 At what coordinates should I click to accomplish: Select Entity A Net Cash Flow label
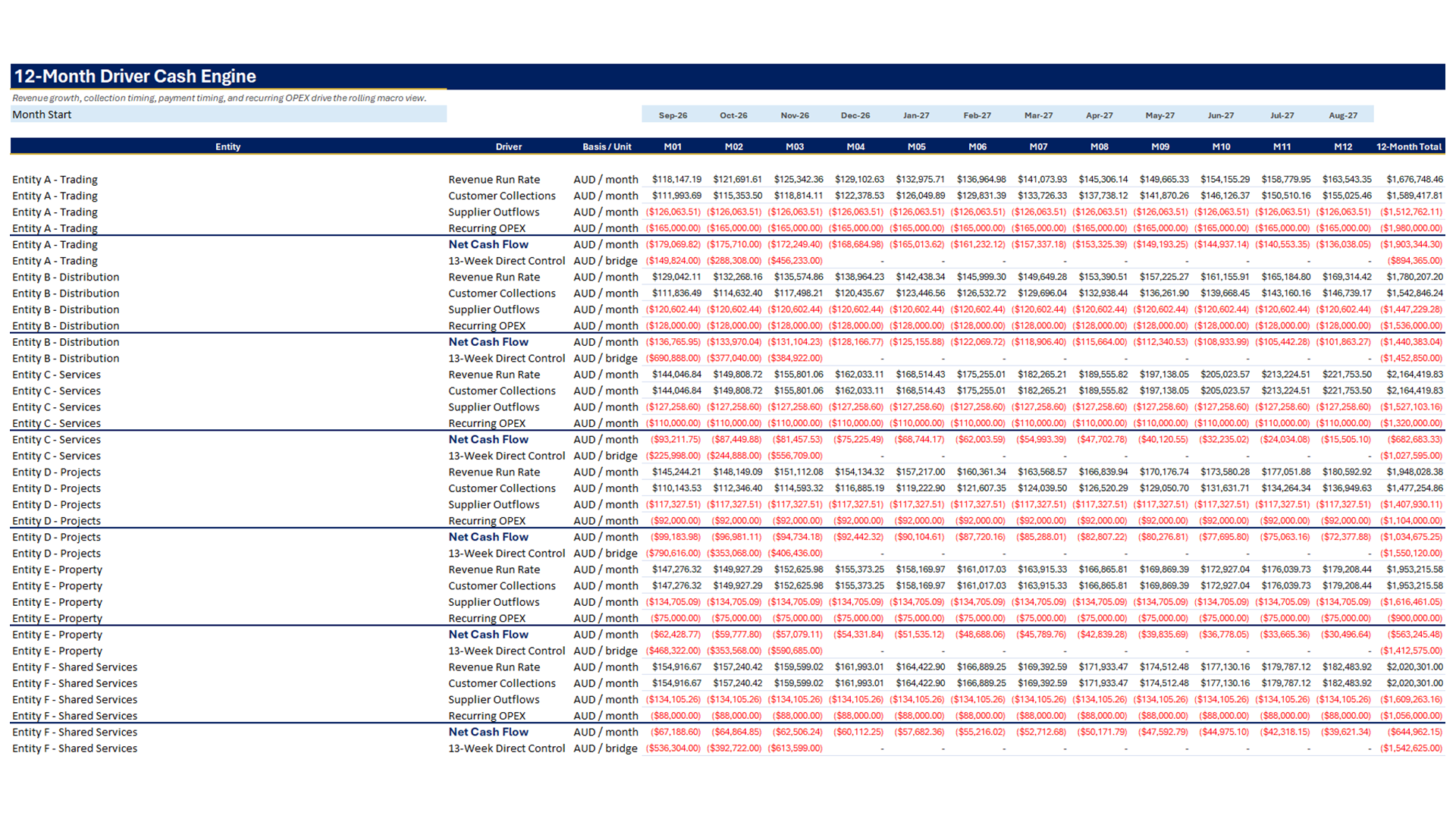[x=488, y=244]
